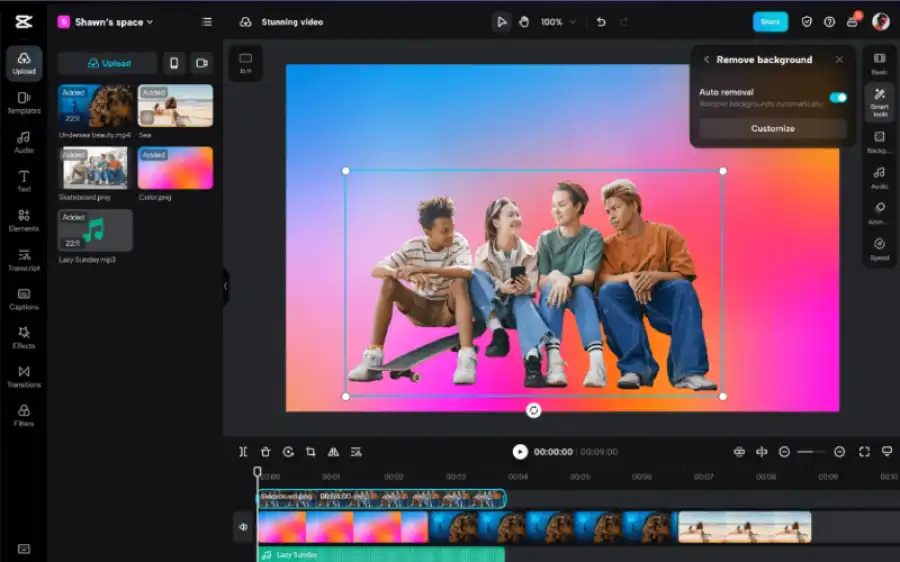This screenshot has height=562, width=900.
Task: Mute the main video track
Action: click(x=243, y=527)
